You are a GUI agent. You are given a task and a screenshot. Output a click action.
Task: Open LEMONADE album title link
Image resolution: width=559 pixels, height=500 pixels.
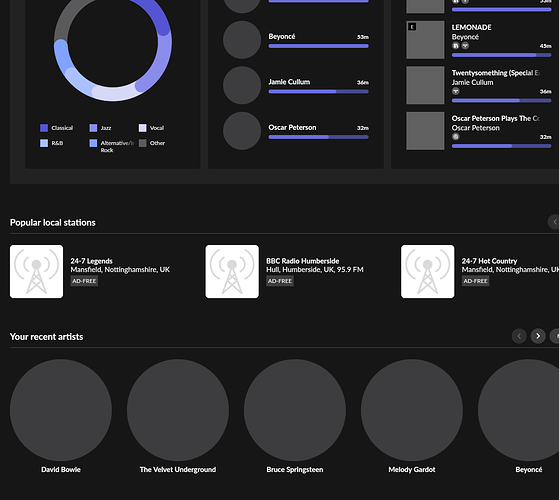[471, 27]
